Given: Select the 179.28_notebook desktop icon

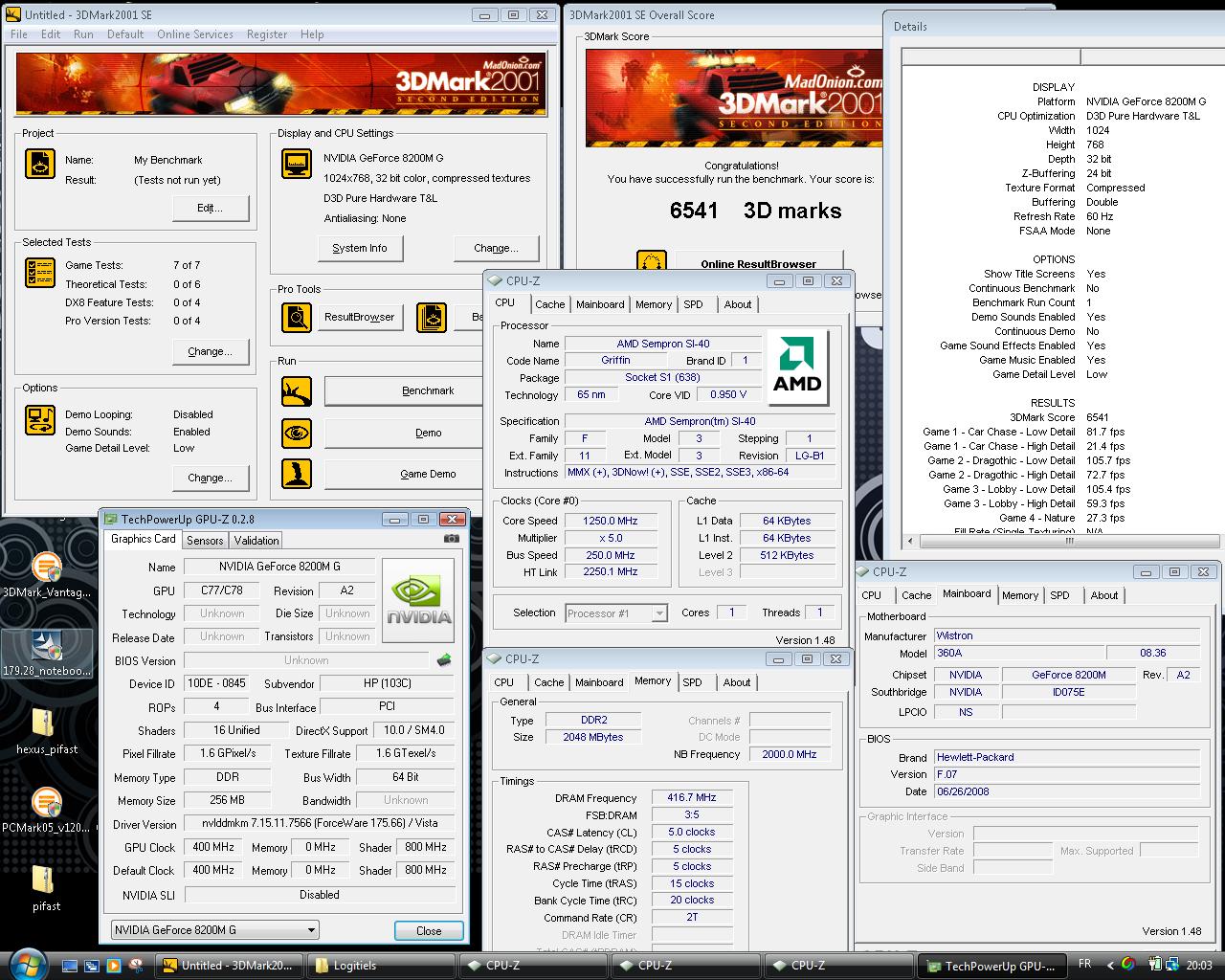Looking at the screenshot, I should click(x=46, y=655).
